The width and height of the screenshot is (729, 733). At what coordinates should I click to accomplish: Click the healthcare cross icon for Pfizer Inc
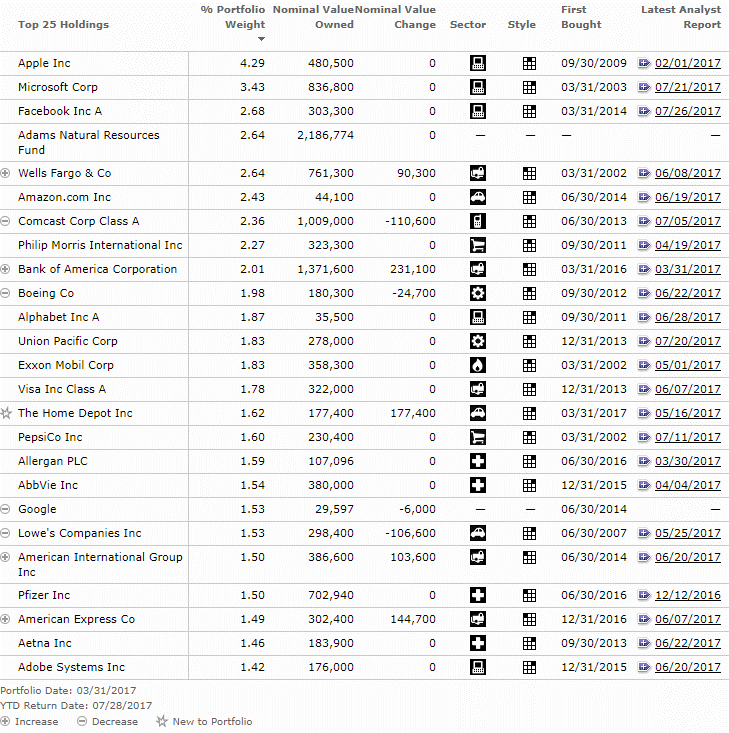pyautogui.click(x=477, y=595)
